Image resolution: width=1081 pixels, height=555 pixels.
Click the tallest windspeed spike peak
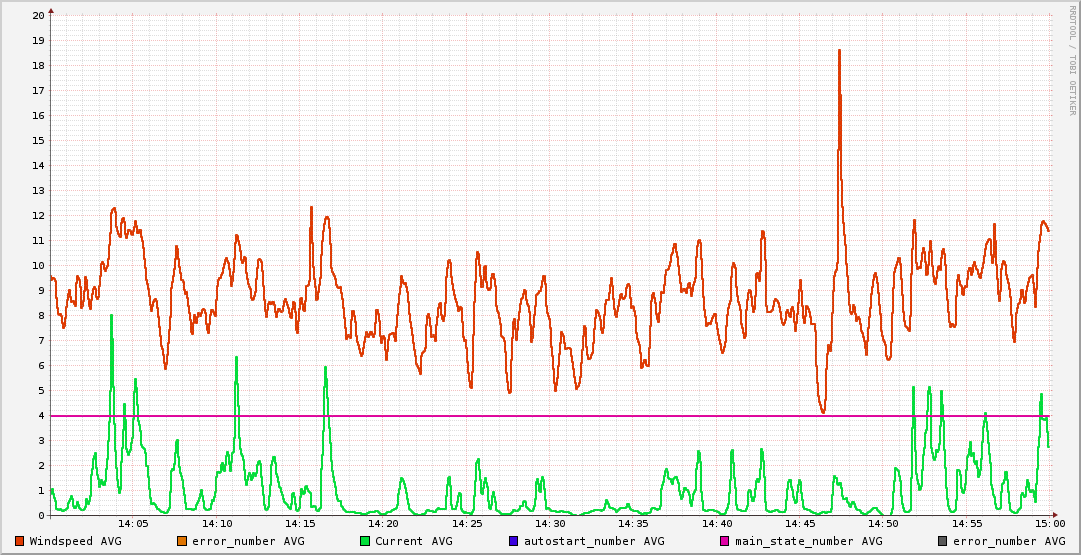tap(839, 51)
